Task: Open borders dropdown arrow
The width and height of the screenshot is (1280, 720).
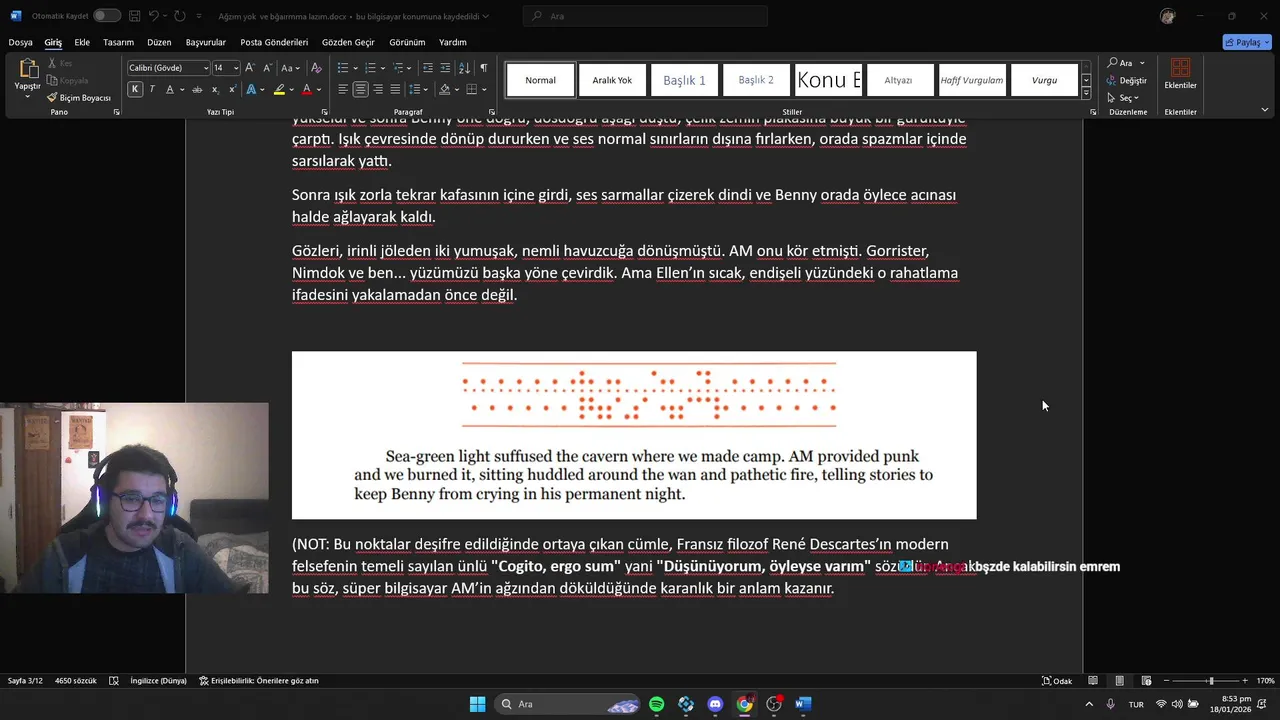Action: pyautogui.click(x=484, y=89)
